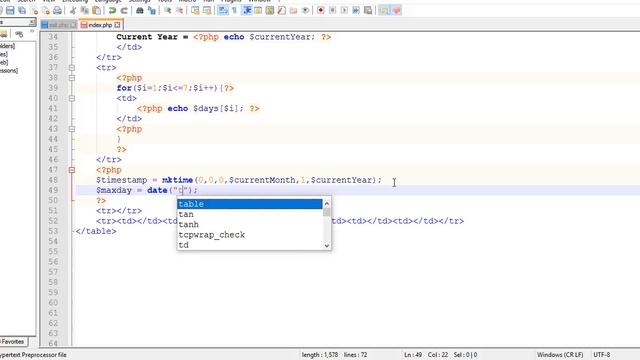The height and width of the screenshot is (360, 640).
Task: Close the index.php tab
Action: (x=118, y=25)
